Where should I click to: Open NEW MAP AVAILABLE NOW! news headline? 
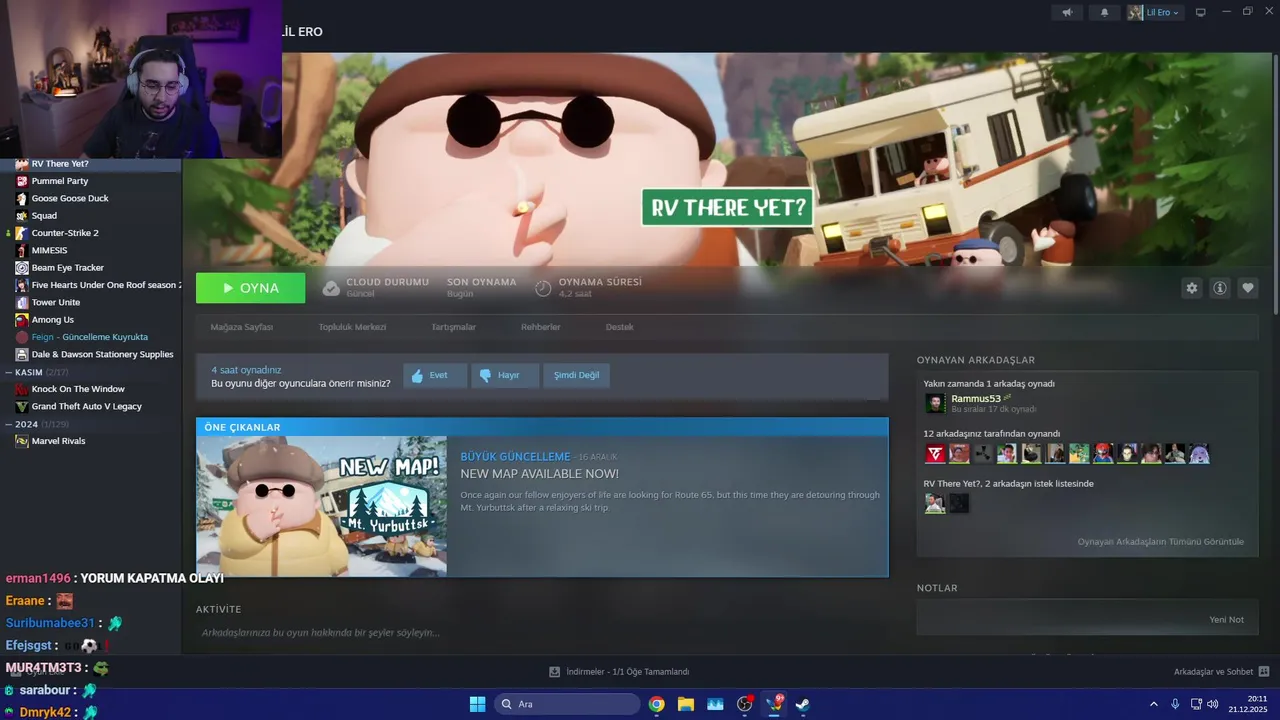click(539, 474)
